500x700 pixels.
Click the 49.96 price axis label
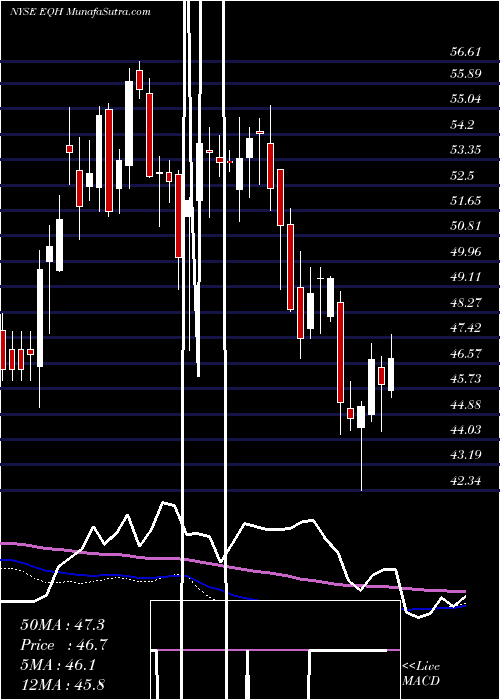pos(466,252)
